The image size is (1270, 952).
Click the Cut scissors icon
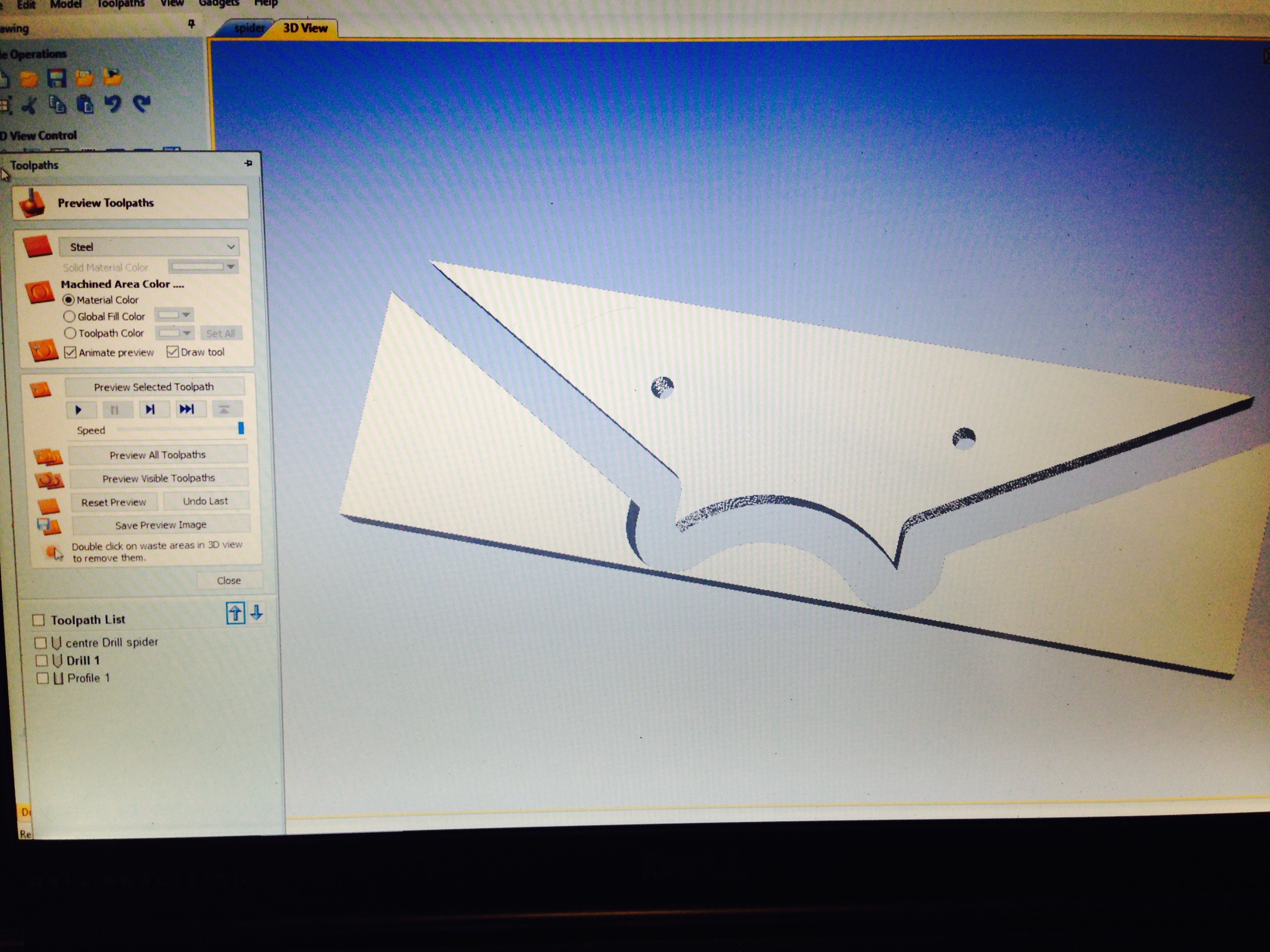29,105
